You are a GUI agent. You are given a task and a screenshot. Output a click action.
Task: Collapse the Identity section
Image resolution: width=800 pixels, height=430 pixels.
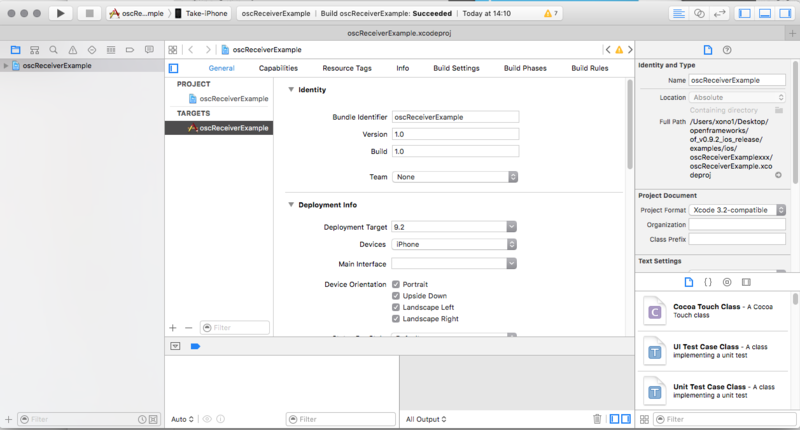pos(291,89)
